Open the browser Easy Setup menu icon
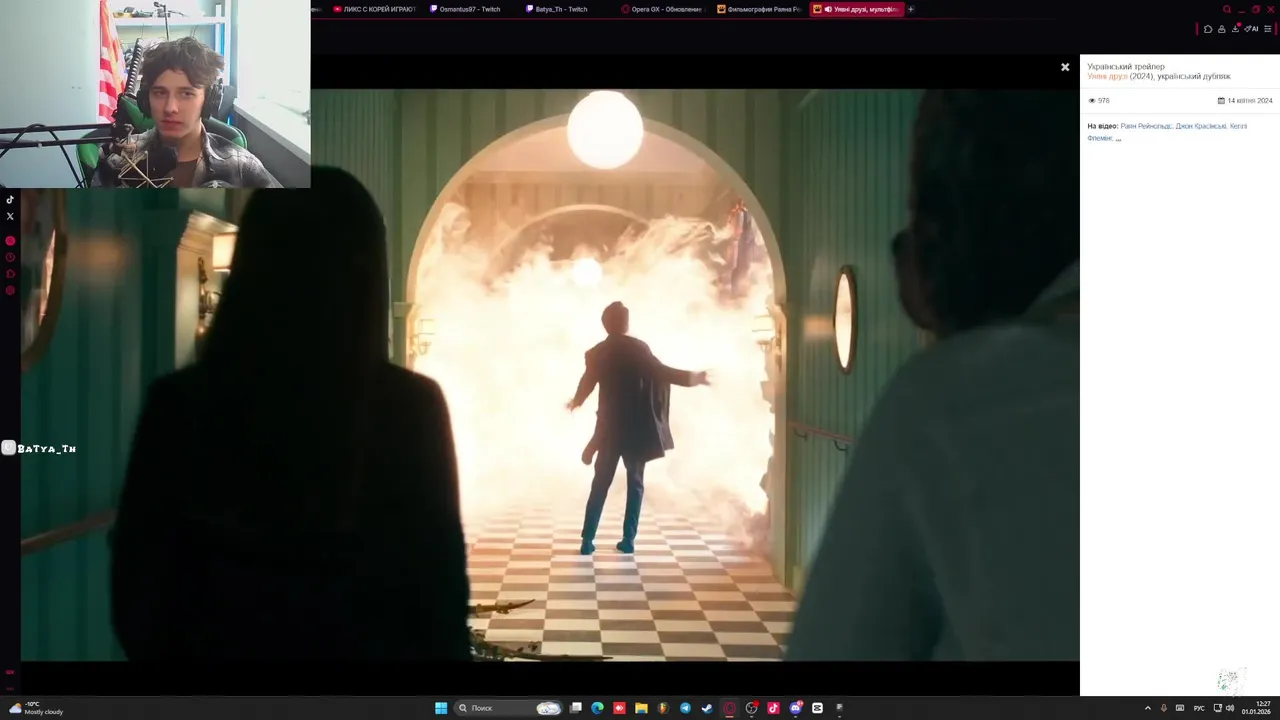1280x720 pixels. 1268,29
